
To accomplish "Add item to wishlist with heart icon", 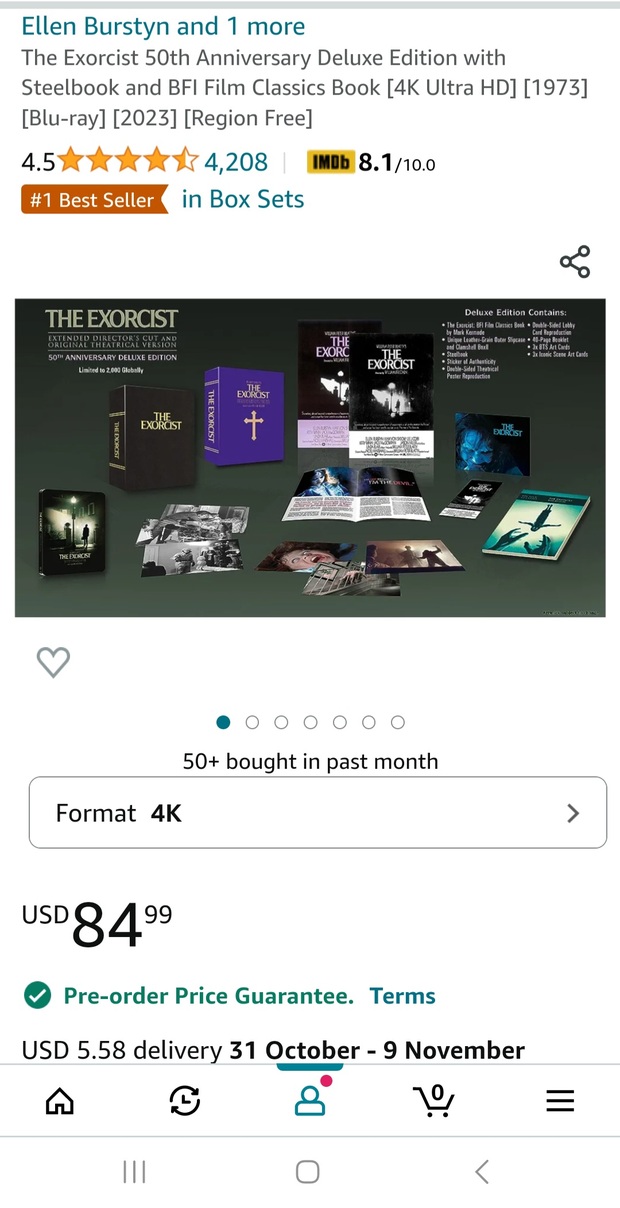I will 53,662.
